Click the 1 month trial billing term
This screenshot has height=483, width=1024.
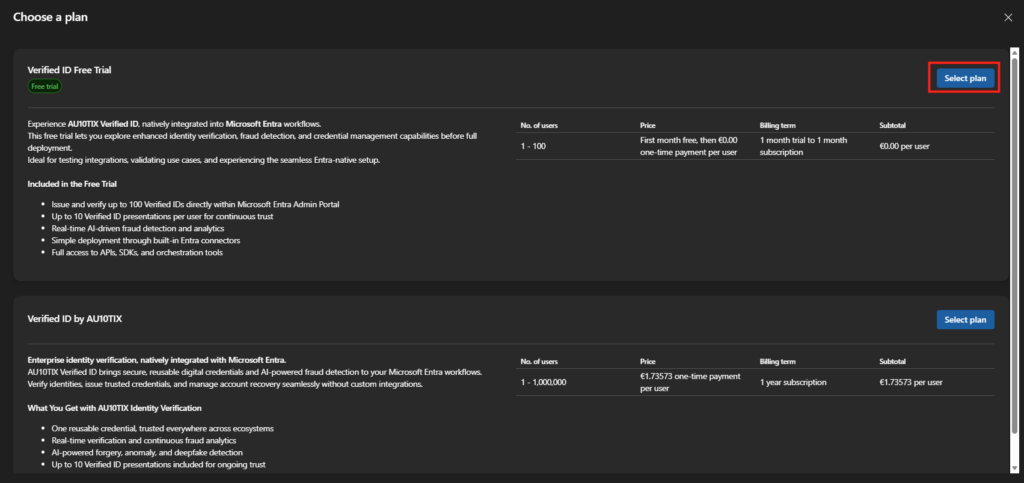[802, 146]
